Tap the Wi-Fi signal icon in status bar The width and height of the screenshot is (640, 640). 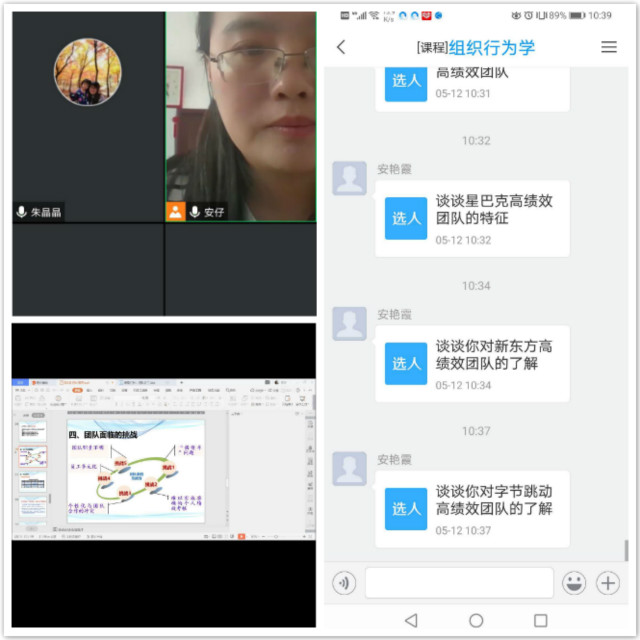coord(374,16)
